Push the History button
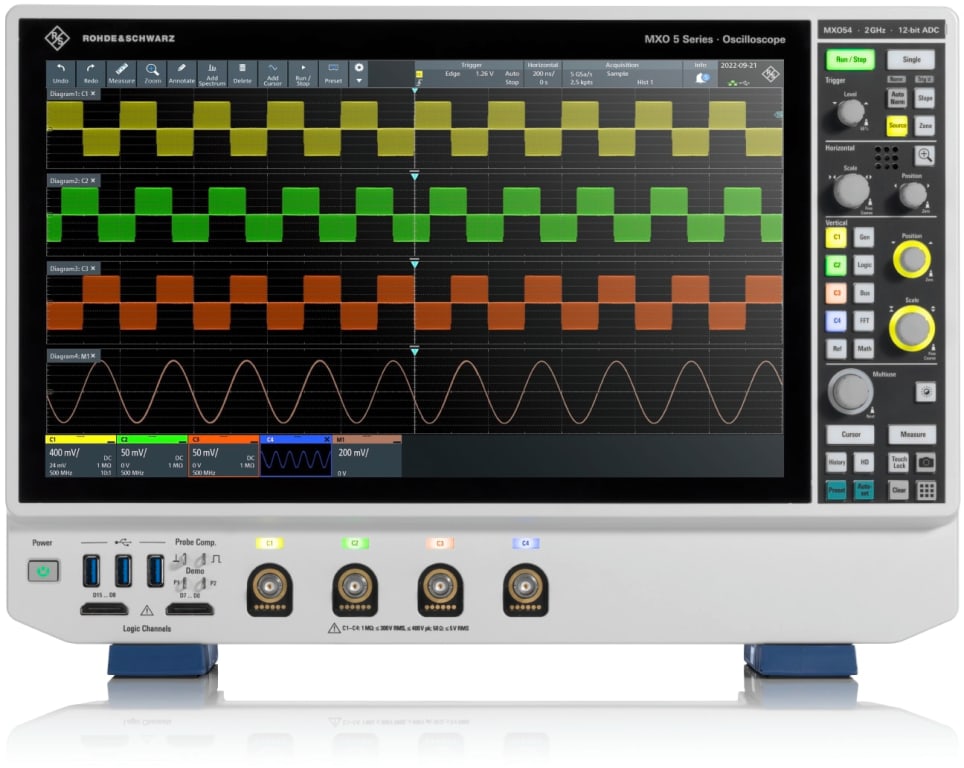The height and width of the screenshot is (768, 964). click(x=837, y=462)
